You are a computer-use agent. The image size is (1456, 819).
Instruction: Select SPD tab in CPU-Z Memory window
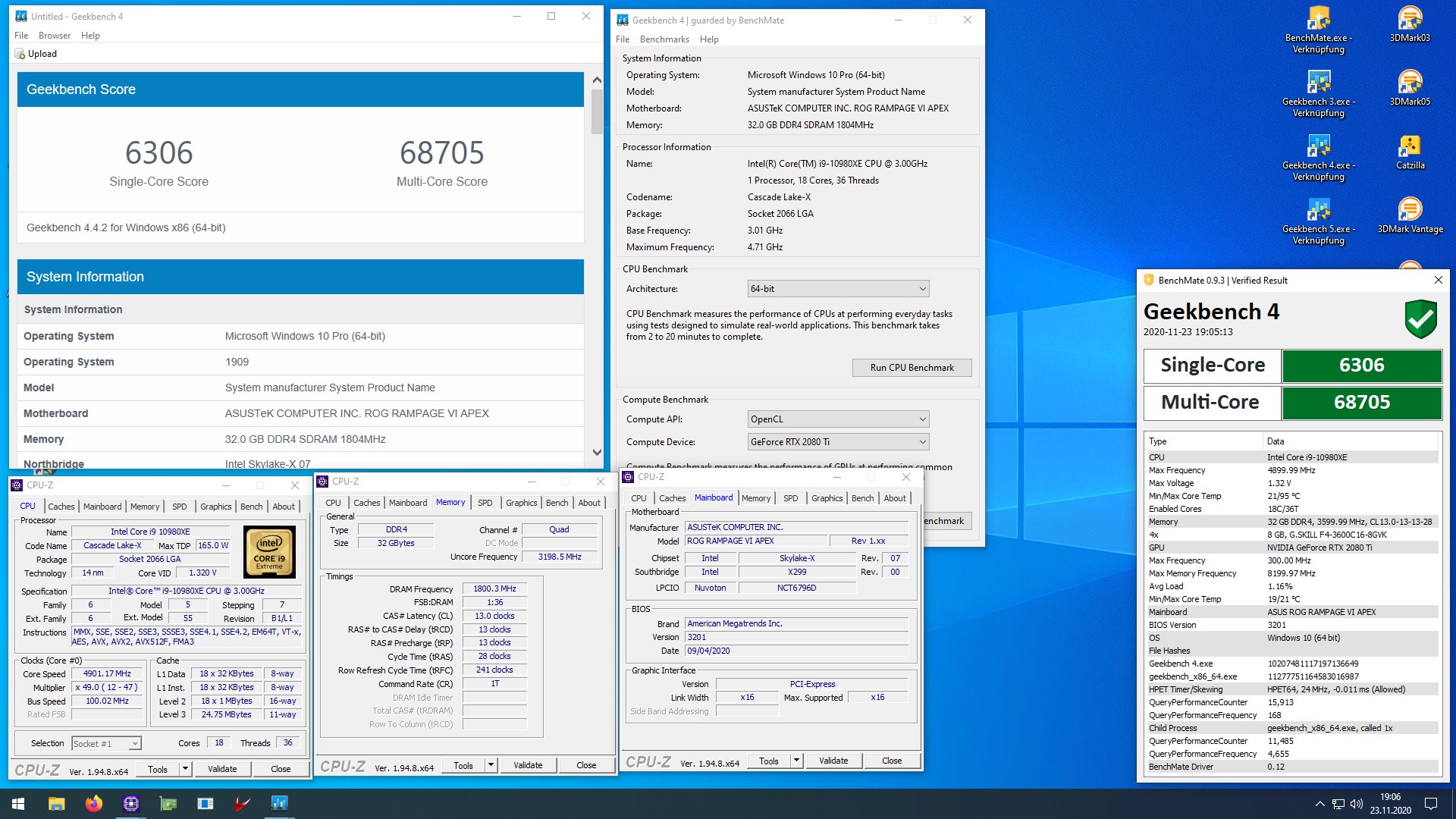pyautogui.click(x=485, y=503)
